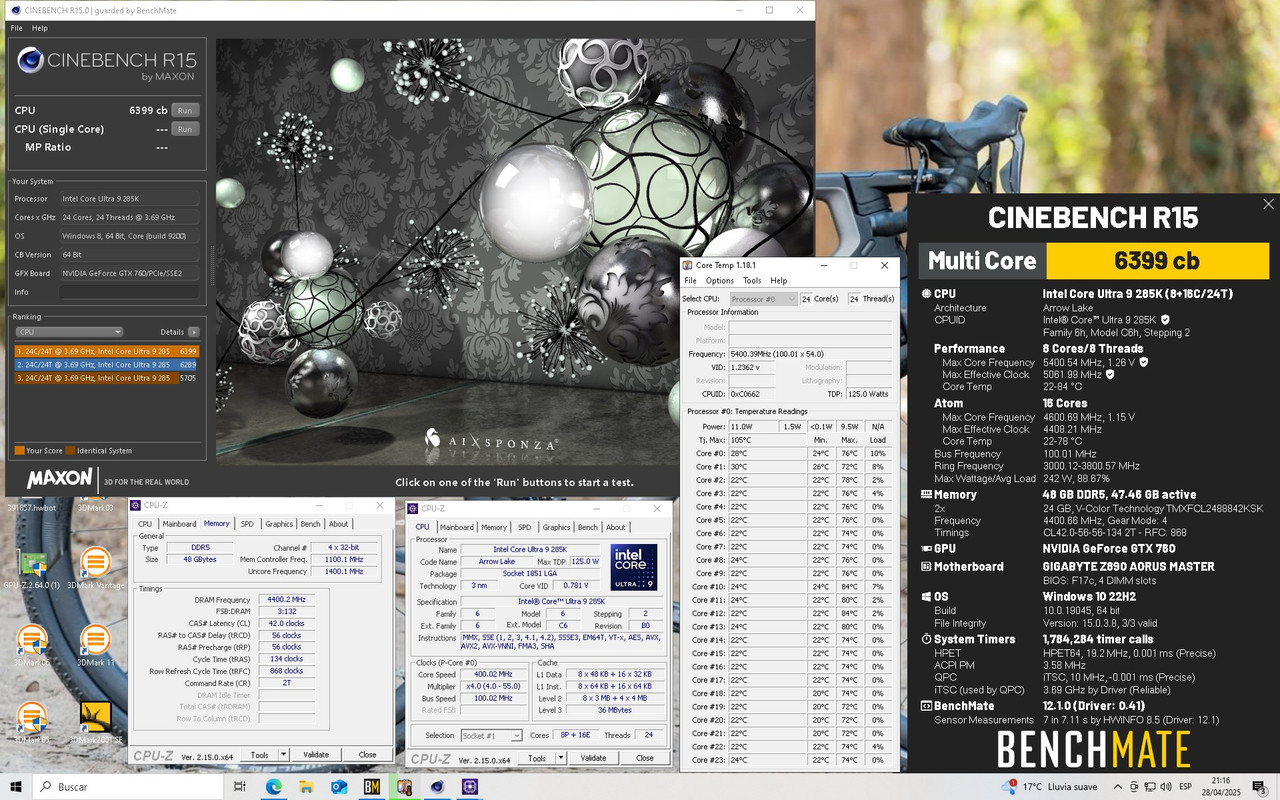This screenshot has width=1280, height=800.
Task: Open Memory tab in the CPU-Z CPU window
Action: click(x=494, y=527)
